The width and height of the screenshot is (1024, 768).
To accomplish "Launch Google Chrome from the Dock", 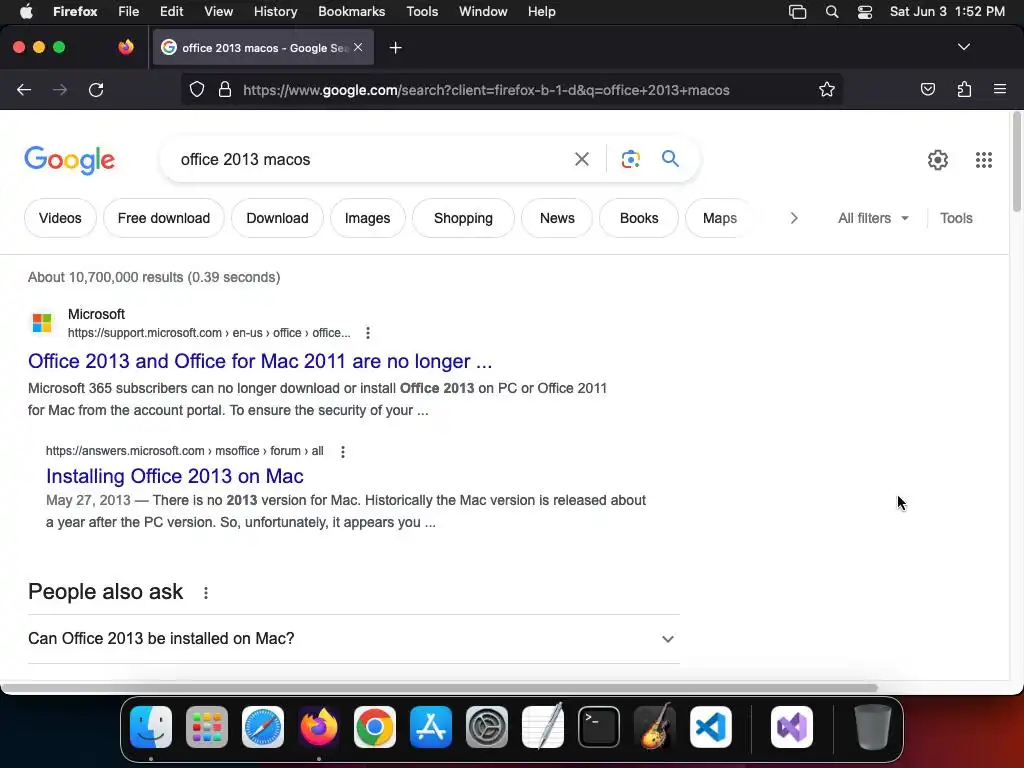I will [x=375, y=727].
